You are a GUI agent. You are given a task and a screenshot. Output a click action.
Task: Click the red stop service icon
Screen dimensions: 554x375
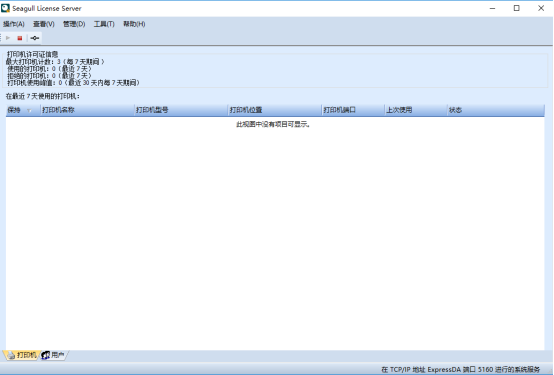point(20,38)
